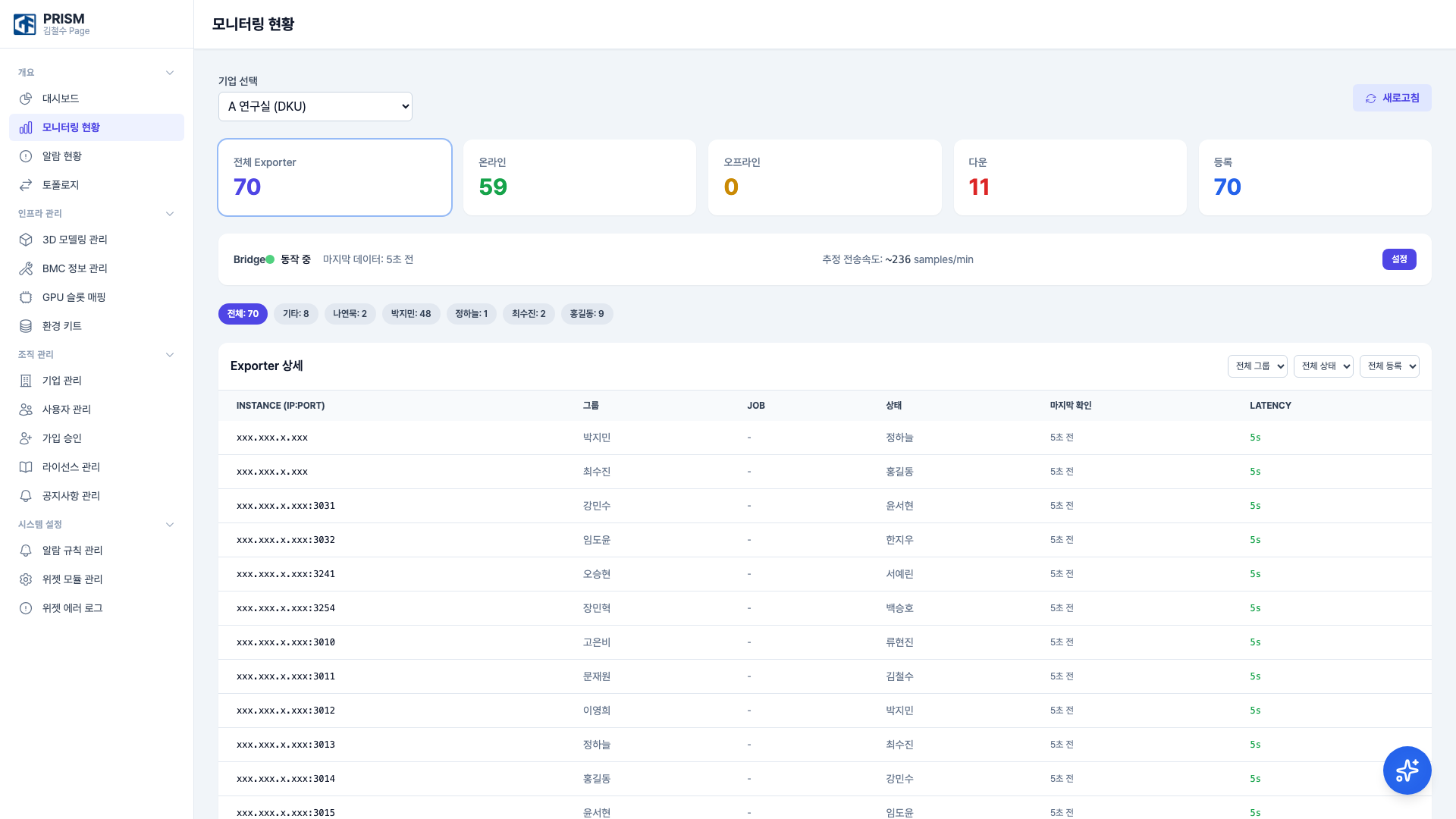Click the 알람 규칙 관리 bell icon
Viewport: 1456px width, 819px height.
click(26, 551)
